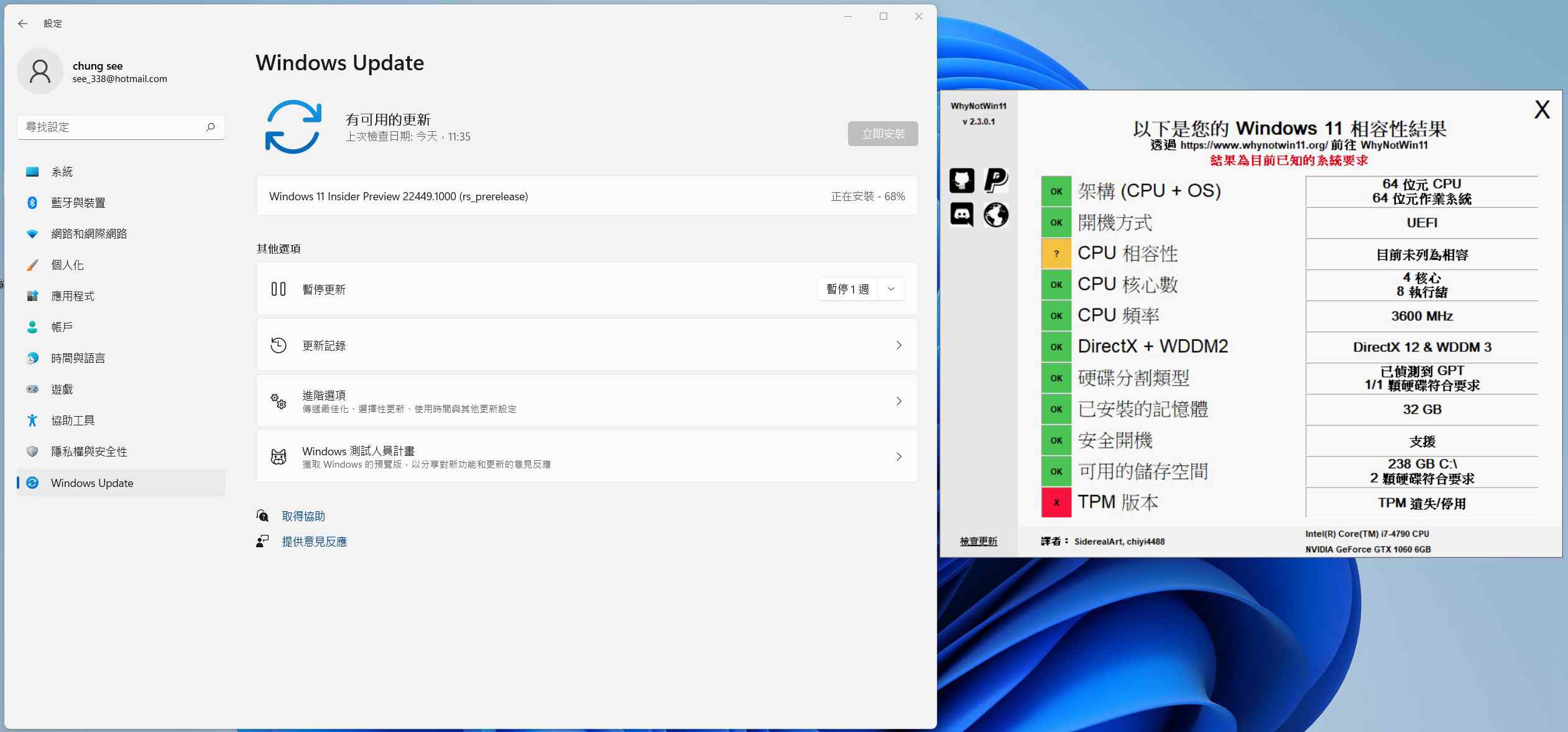Click the 32 GB memory result cell
1568x732 pixels.
pyautogui.click(x=1422, y=409)
